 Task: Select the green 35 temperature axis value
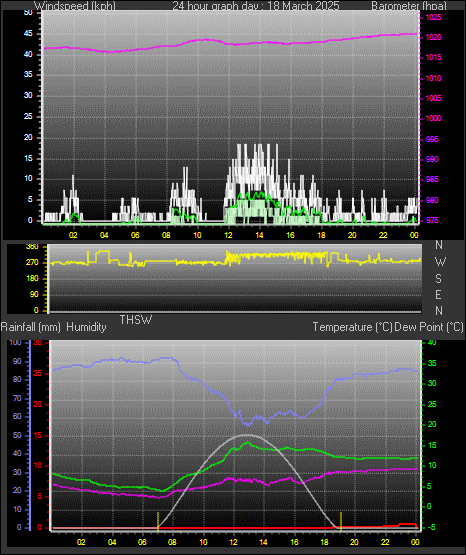(x=432, y=363)
